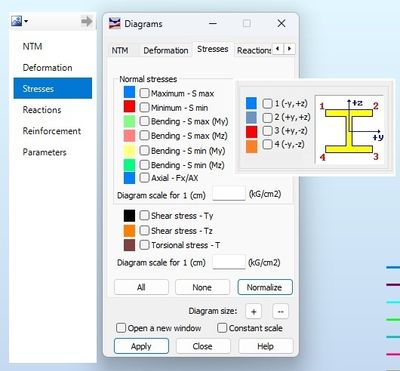Click the Normalize button
Screen dimensions: 400x371
tap(265, 287)
